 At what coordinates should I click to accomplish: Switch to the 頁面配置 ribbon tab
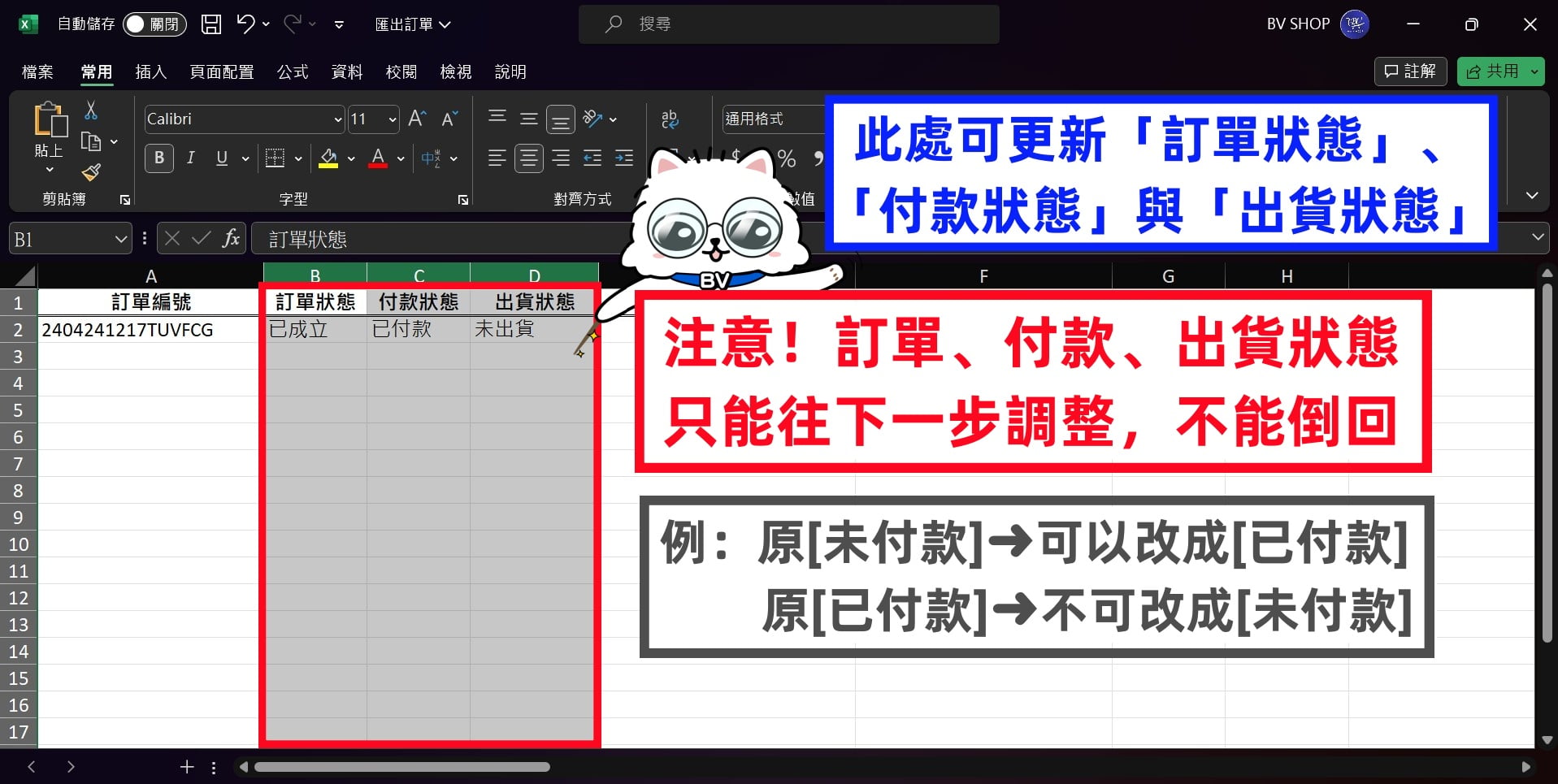[221, 71]
